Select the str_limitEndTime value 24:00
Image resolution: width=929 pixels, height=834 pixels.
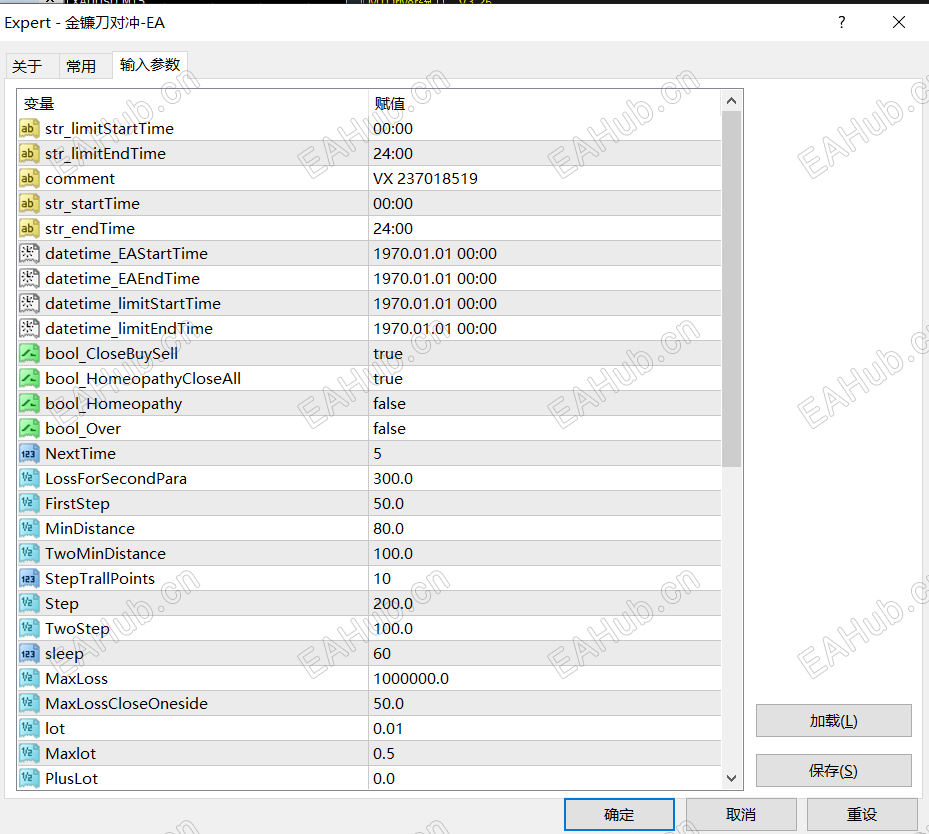pyautogui.click(x=393, y=153)
